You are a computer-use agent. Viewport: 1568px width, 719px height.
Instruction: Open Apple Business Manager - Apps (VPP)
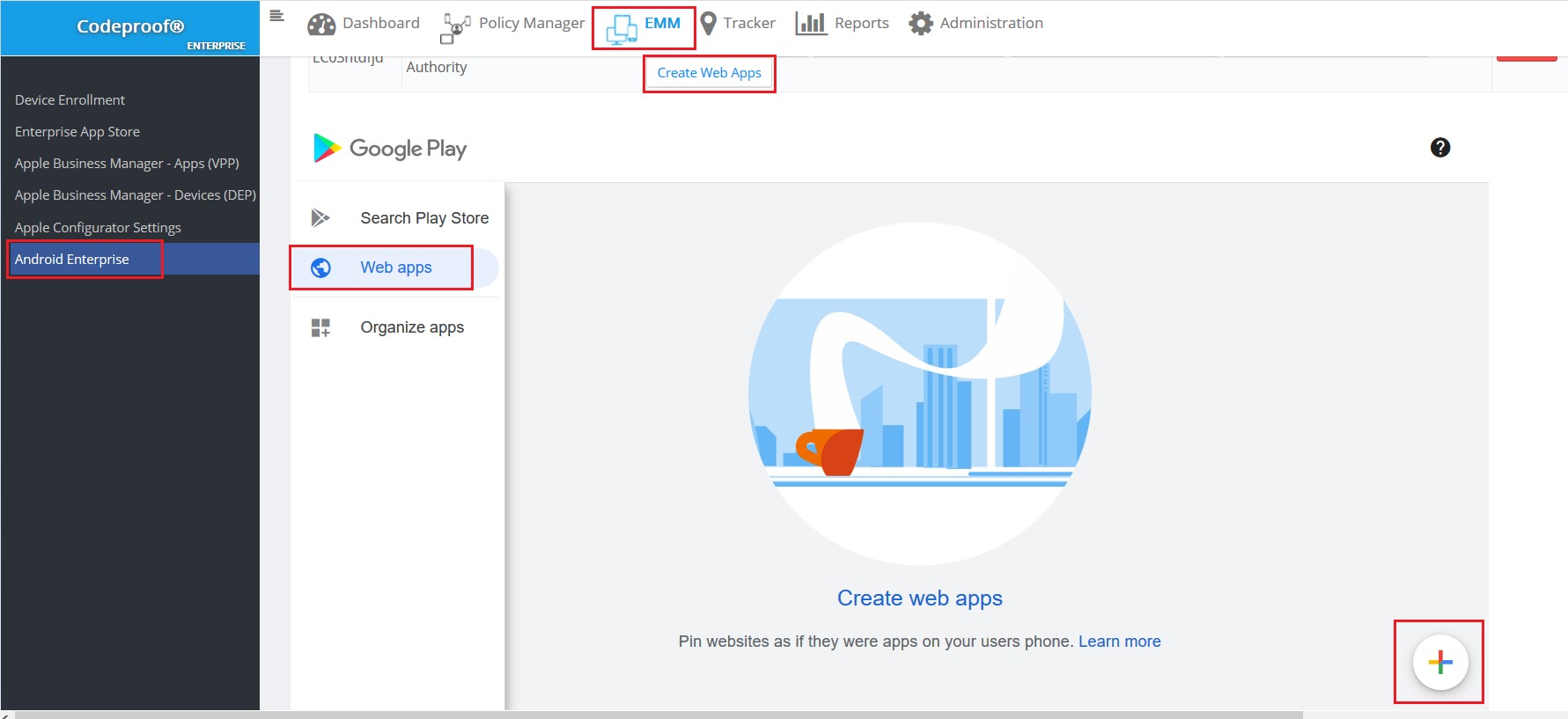(x=127, y=164)
